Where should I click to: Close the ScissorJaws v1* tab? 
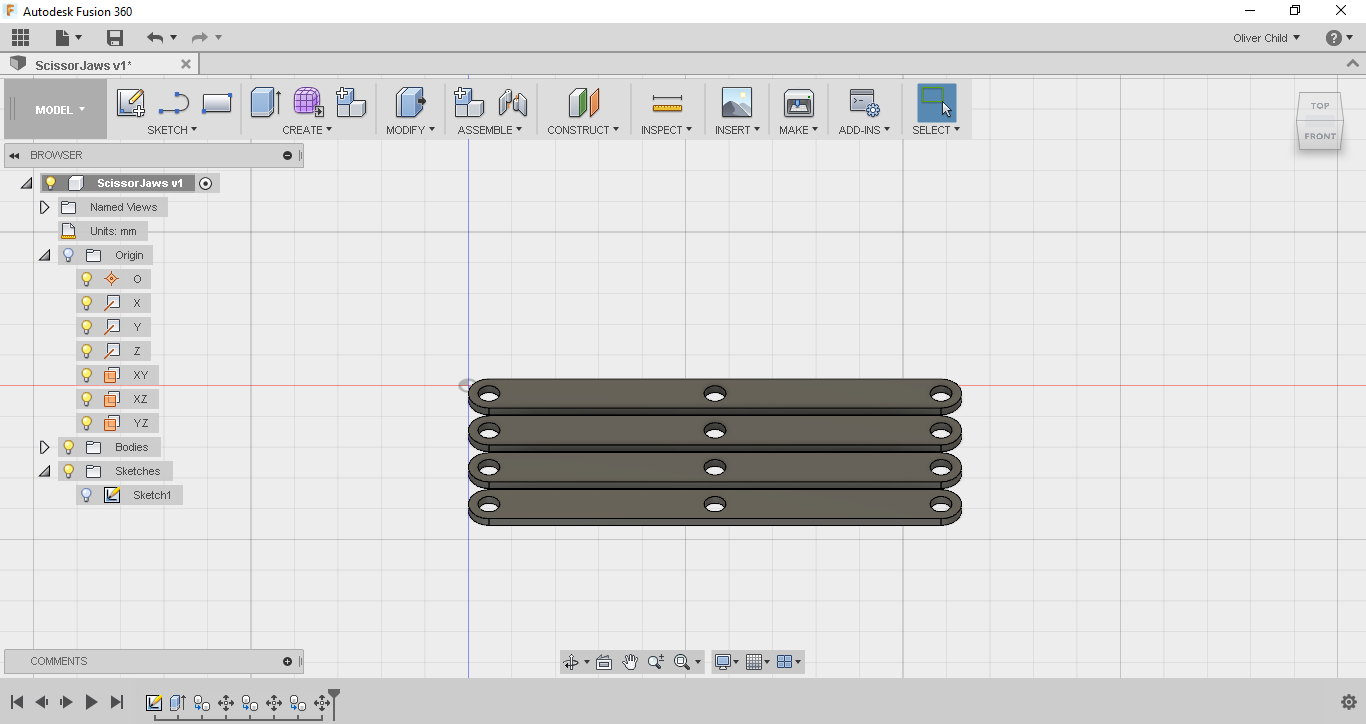(x=186, y=65)
